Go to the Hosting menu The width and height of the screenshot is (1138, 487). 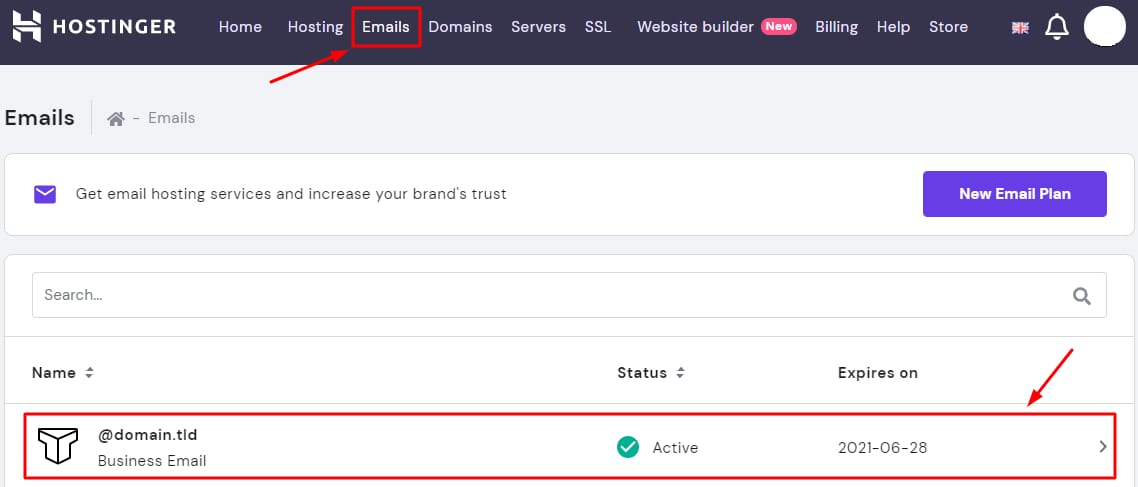click(315, 27)
